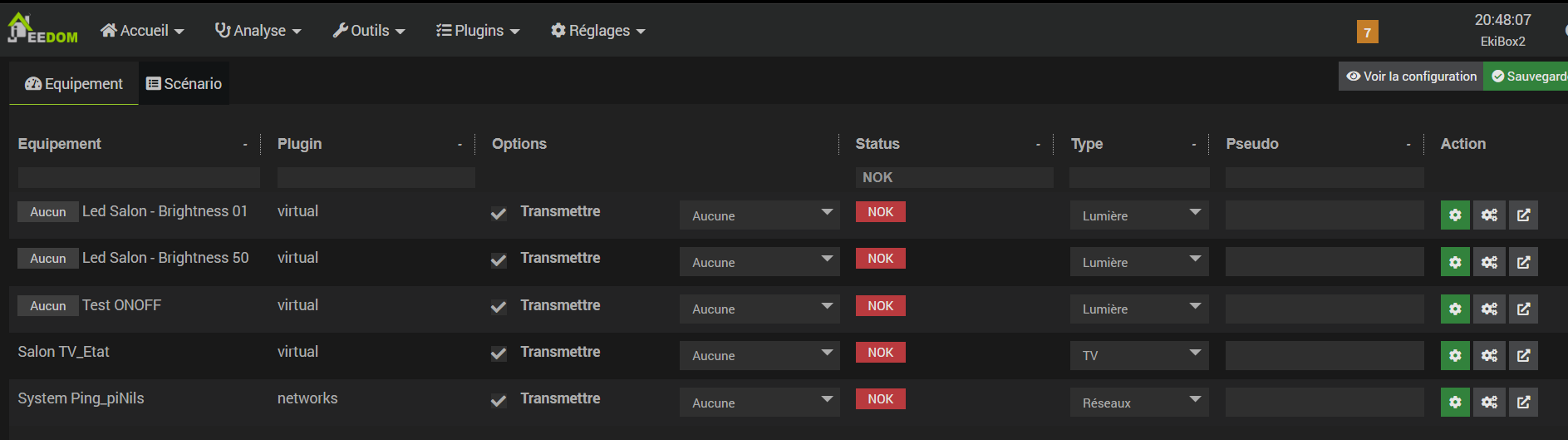Click the green Sauvegarder button
The image size is (1568, 440).
tap(1527, 77)
